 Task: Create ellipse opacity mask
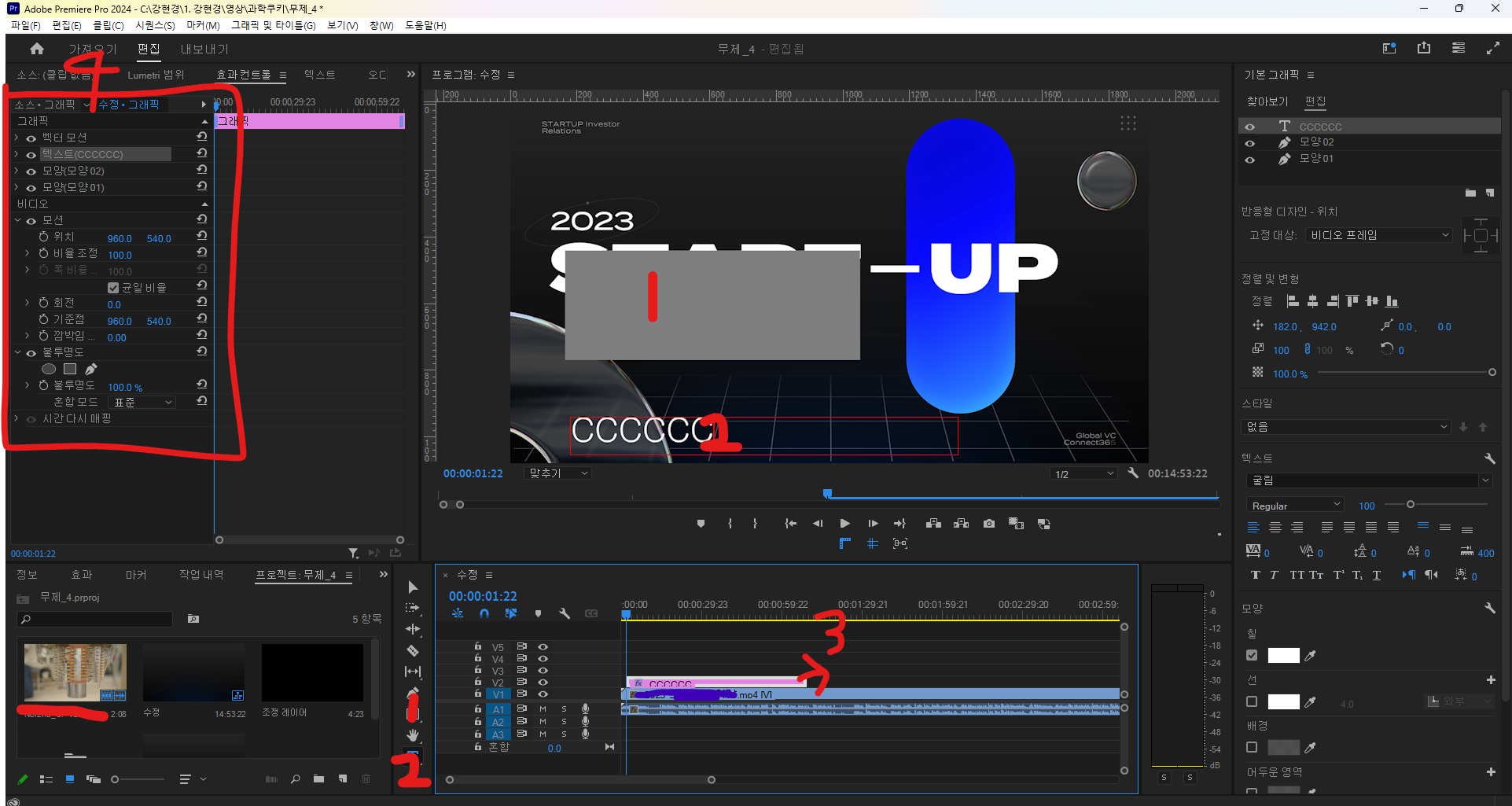point(49,369)
